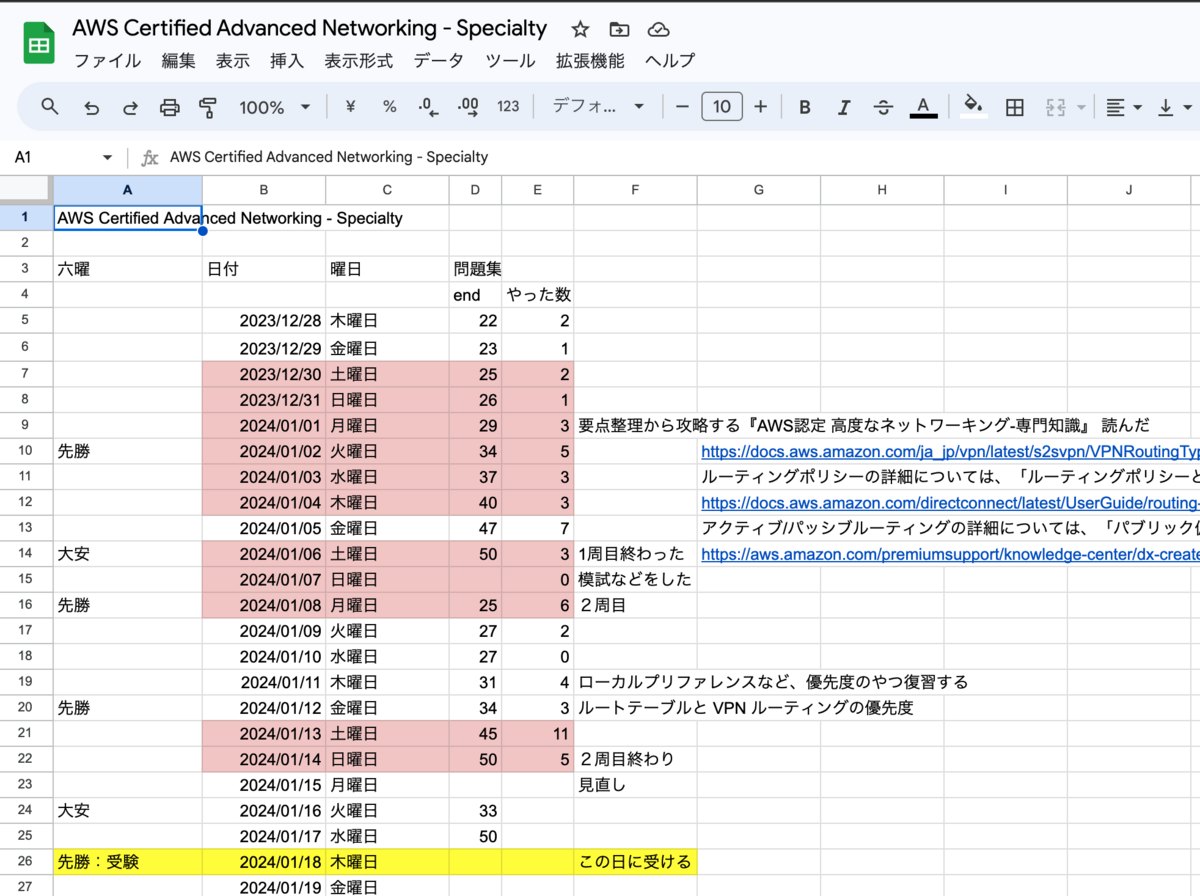Open the ツール menu
Screen dimensions: 1200x896
[510, 60]
